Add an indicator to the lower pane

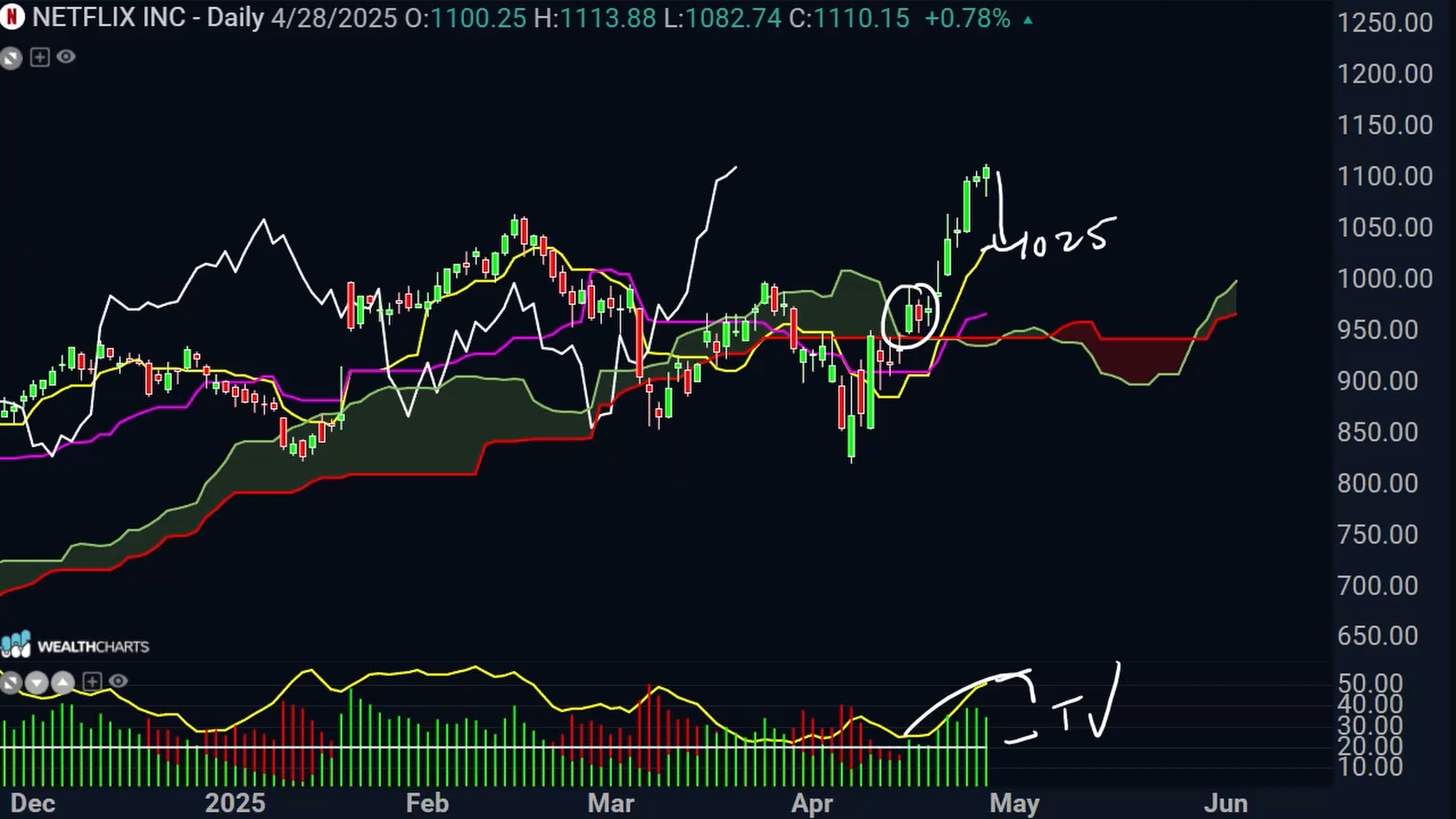[x=92, y=682]
